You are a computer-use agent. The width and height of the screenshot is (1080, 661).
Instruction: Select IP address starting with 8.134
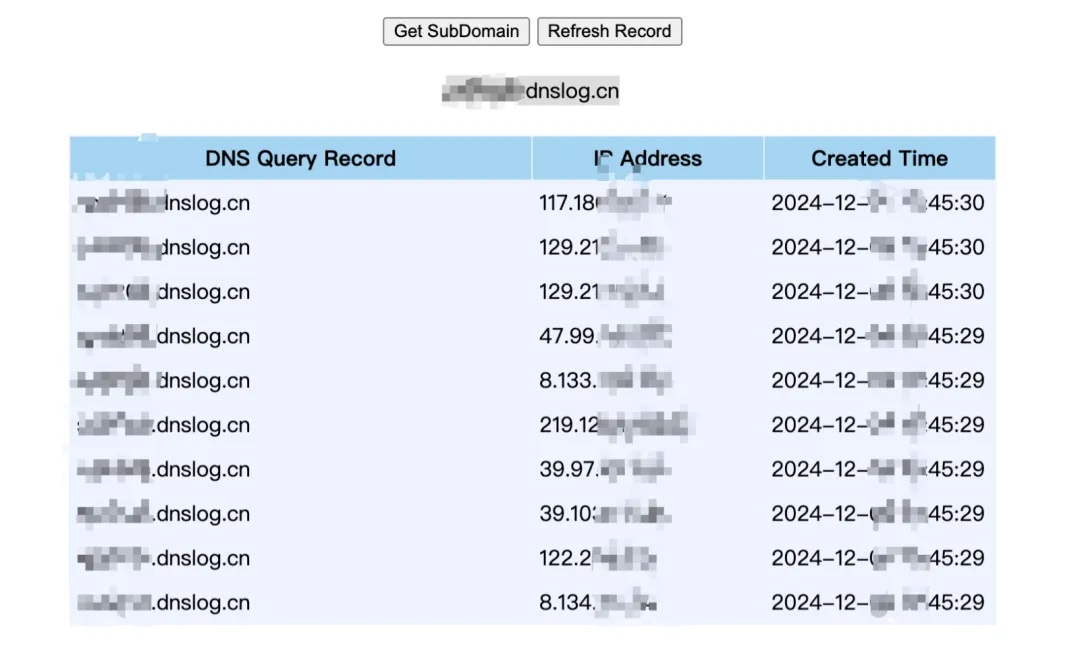click(x=598, y=602)
